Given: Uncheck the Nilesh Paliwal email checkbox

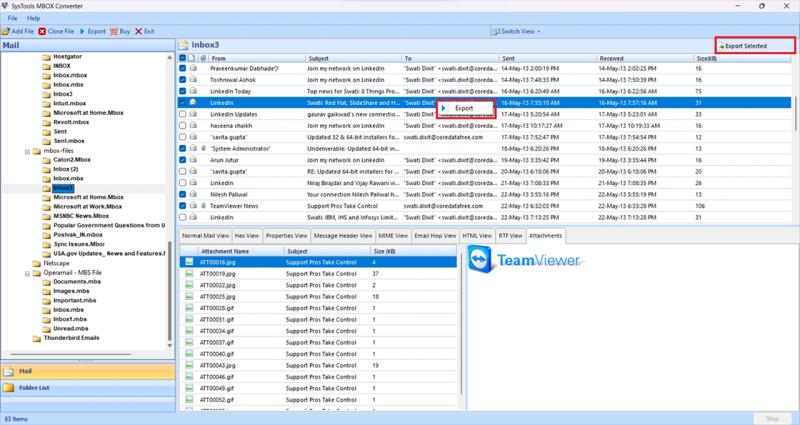Looking at the screenshot, I should pyautogui.click(x=183, y=194).
